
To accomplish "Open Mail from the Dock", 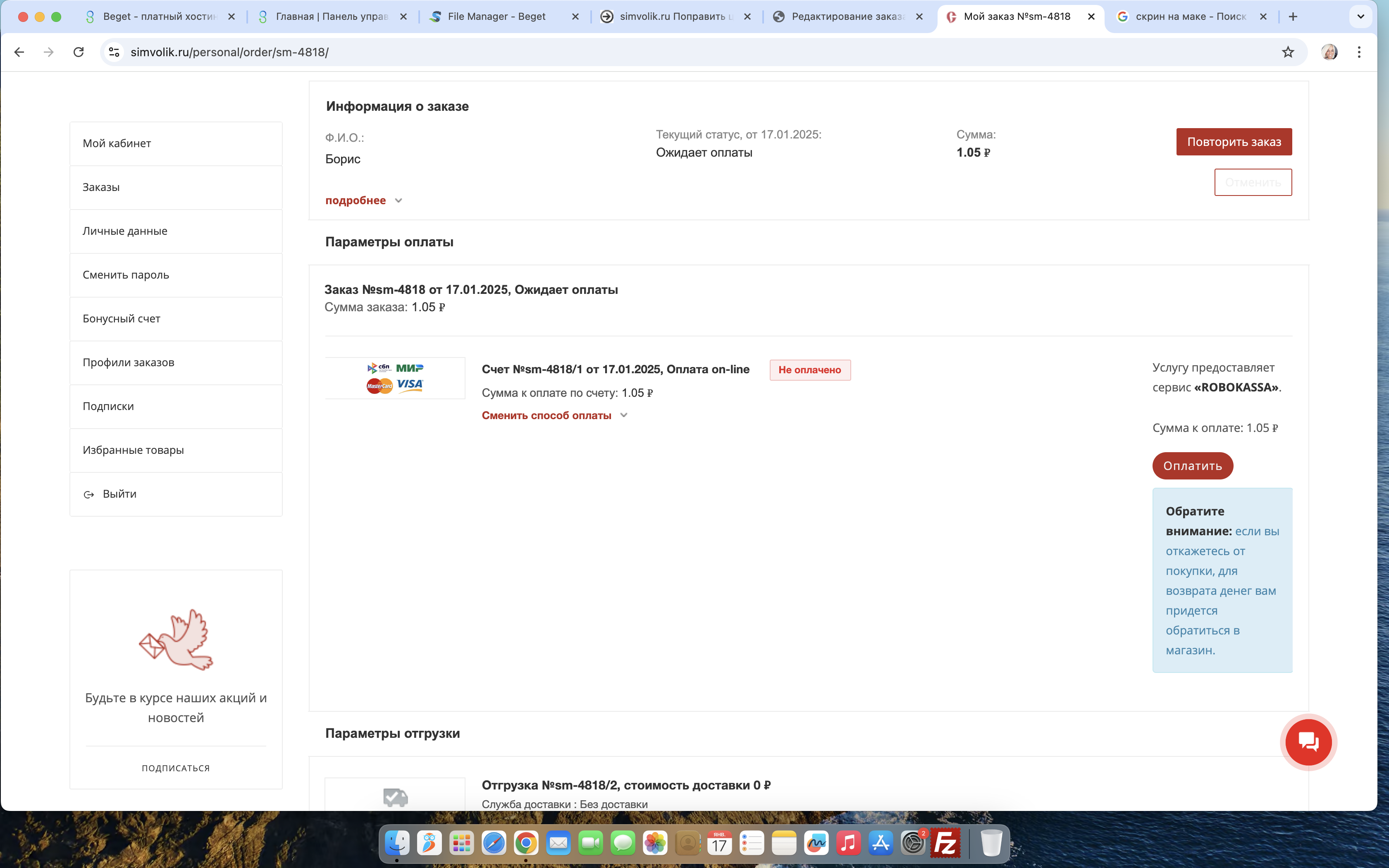I will point(558,843).
